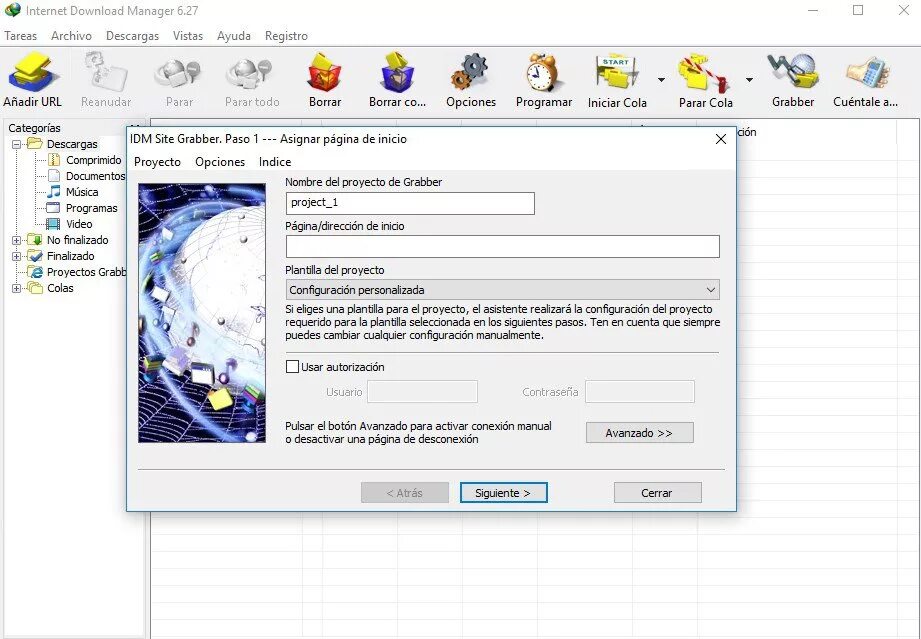Click the IDM logo in title bar
Viewport: 921px width, 639px height.
[12, 11]
